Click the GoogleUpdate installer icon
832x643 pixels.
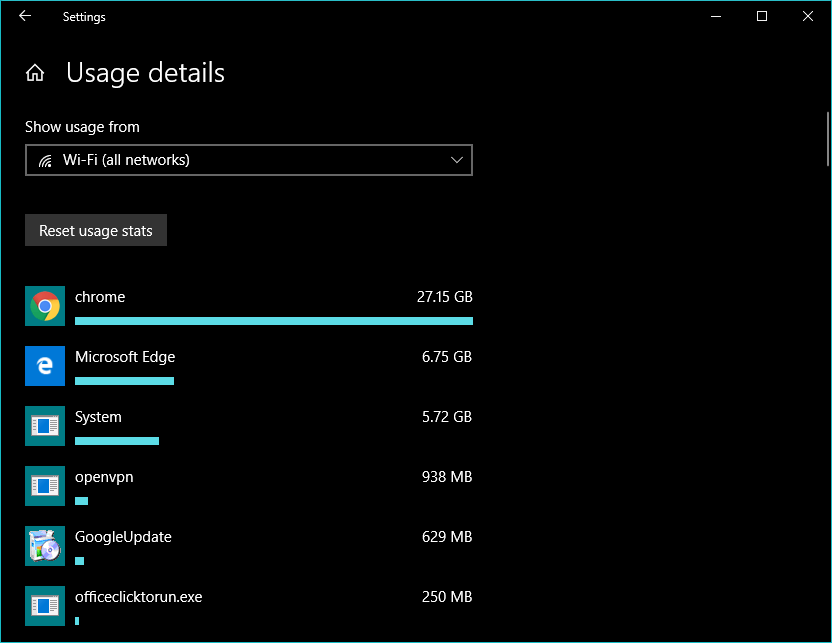[x=44, y=545]
